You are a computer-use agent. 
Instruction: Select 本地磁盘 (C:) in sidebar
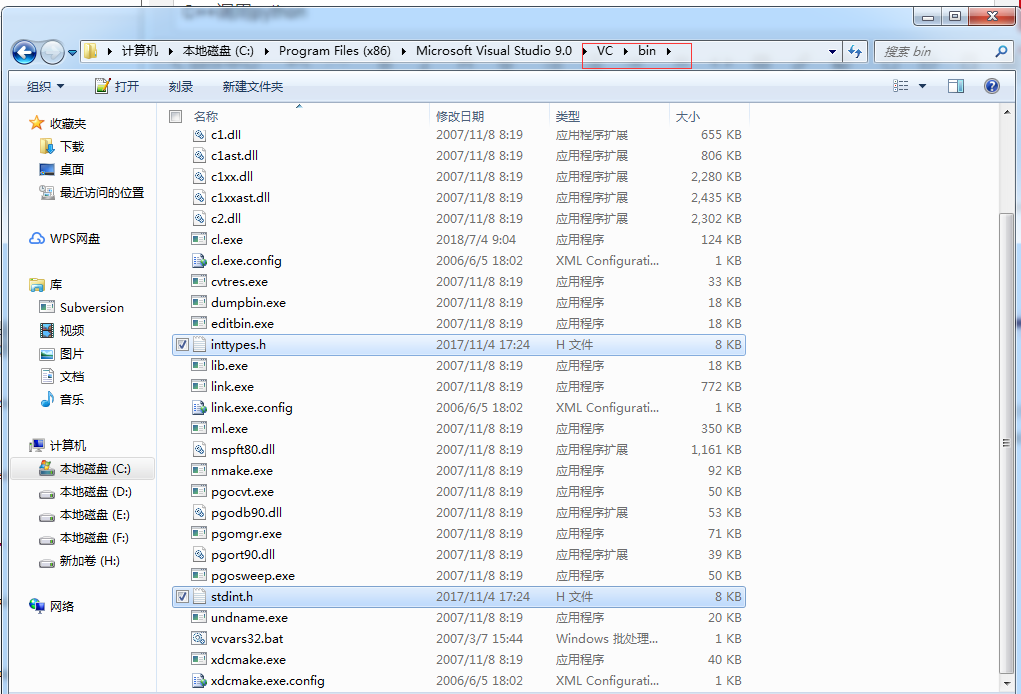tap(83, 469)
